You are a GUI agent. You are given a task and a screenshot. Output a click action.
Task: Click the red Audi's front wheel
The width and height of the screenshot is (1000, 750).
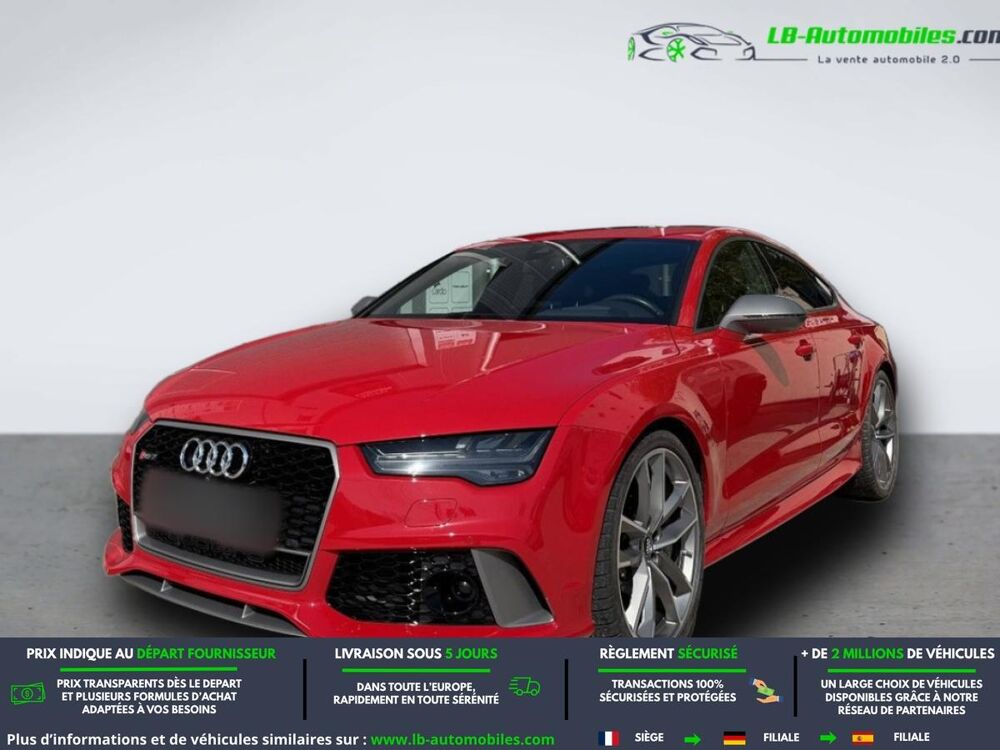tap(649, 536)
